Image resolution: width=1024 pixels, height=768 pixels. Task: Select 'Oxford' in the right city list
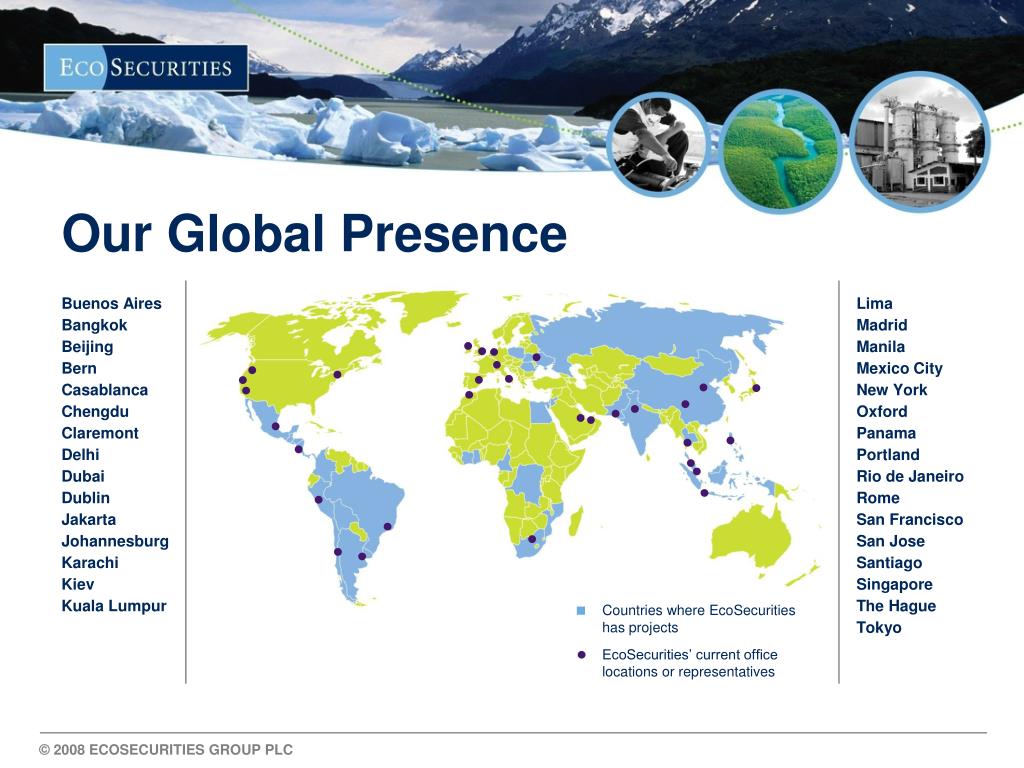[x=882, y=411]
